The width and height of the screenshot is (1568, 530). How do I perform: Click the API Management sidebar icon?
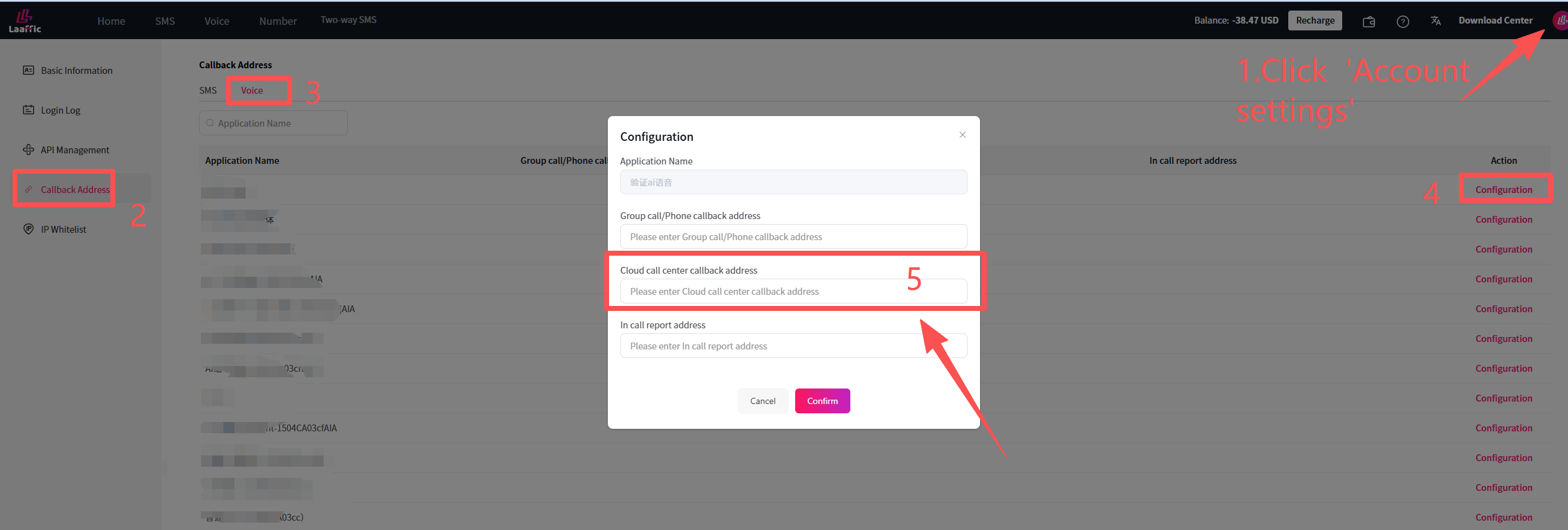pos(29,150)
